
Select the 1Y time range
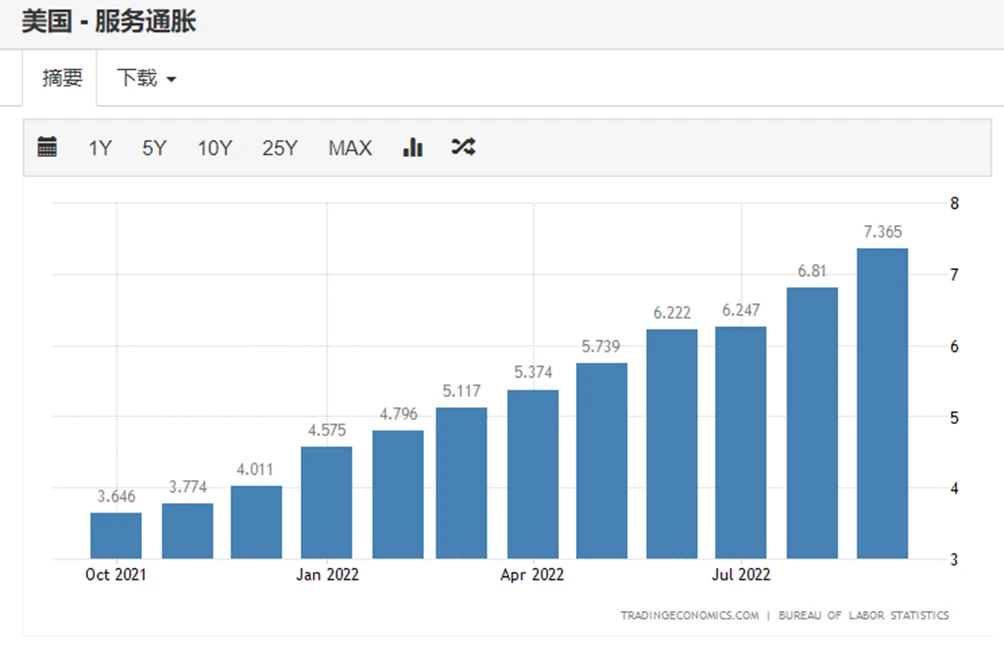pos(100,148)
